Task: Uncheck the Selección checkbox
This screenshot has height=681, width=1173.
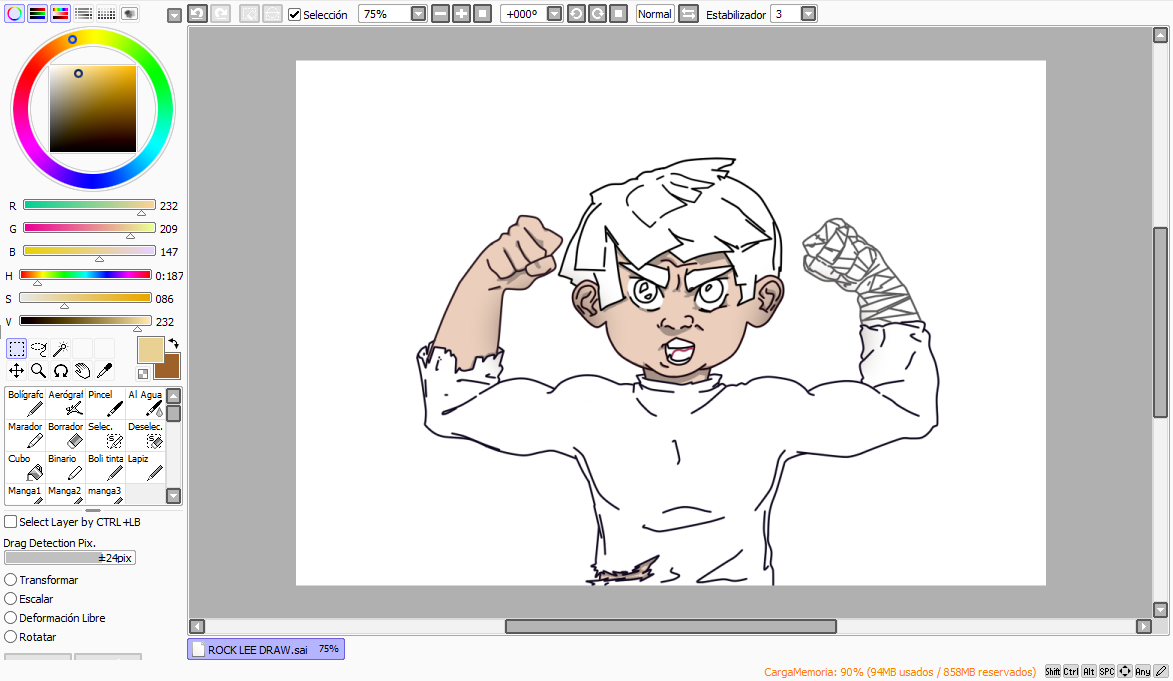Action: pos(295,14)
